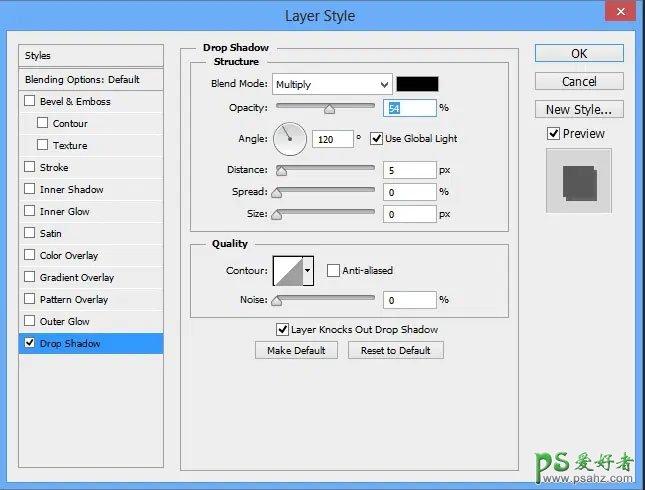The height and width of the screenshot is (490, 645).
Task: Click the Cancel button
Action: 579,81
